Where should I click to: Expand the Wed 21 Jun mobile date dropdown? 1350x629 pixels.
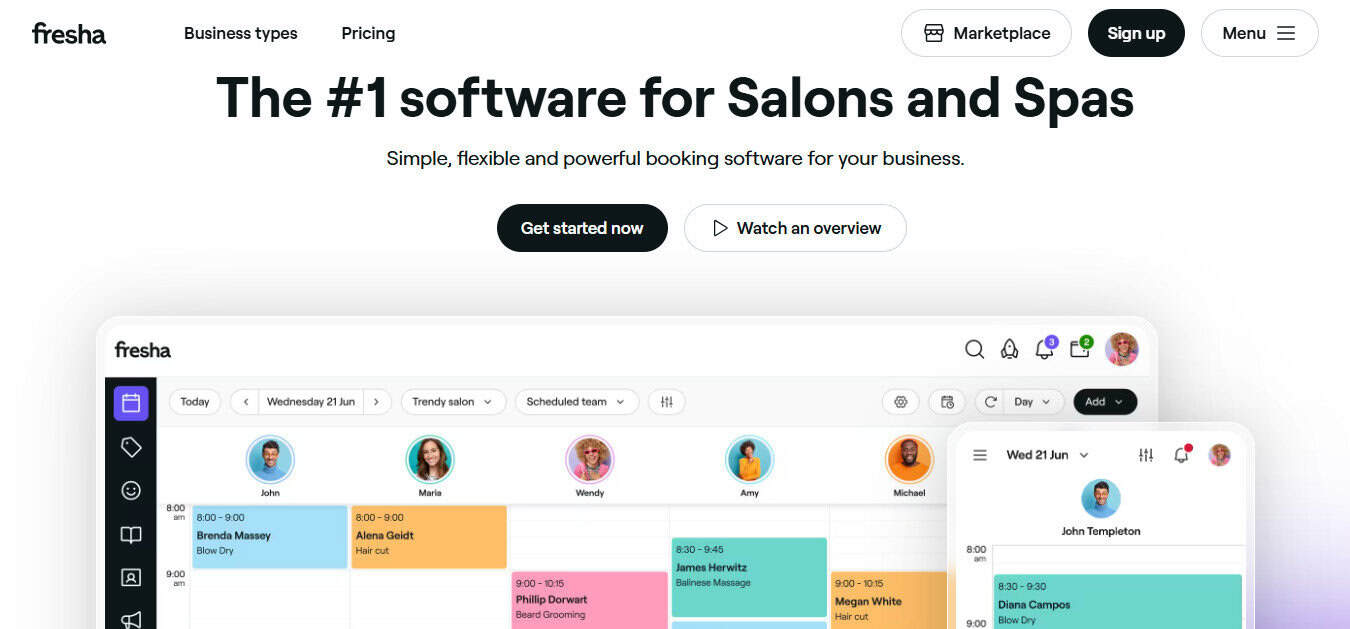[1047, 455]
